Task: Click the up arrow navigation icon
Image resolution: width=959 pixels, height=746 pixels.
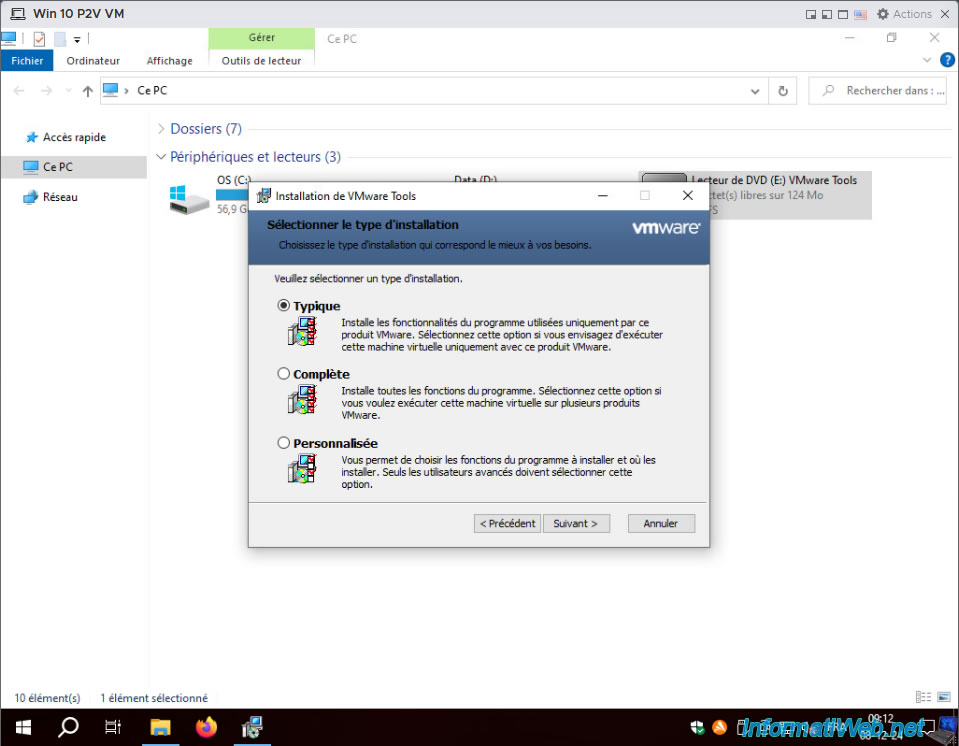Action: click(x=87, y=91)
